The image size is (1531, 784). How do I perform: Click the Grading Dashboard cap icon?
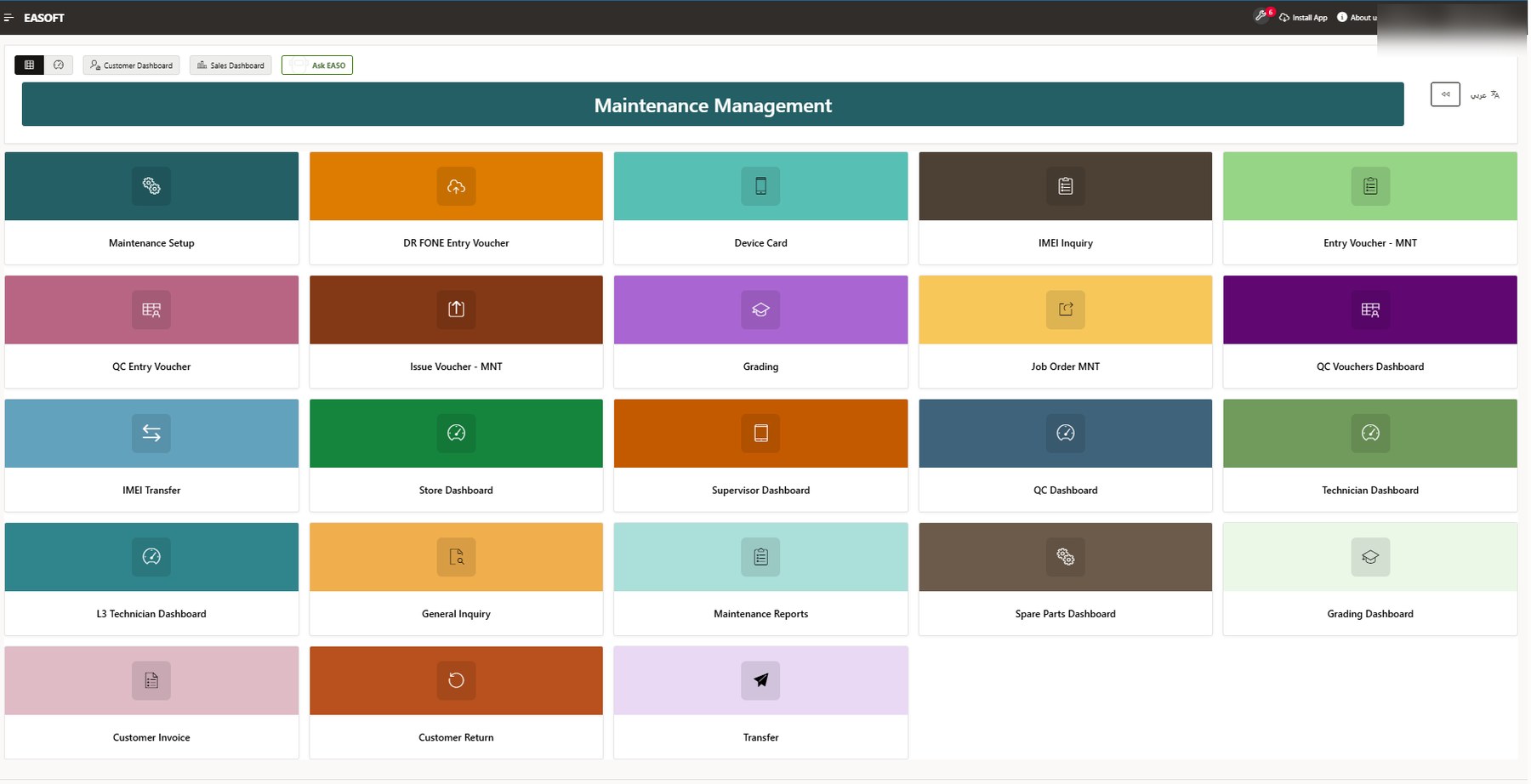[1370, 557]
